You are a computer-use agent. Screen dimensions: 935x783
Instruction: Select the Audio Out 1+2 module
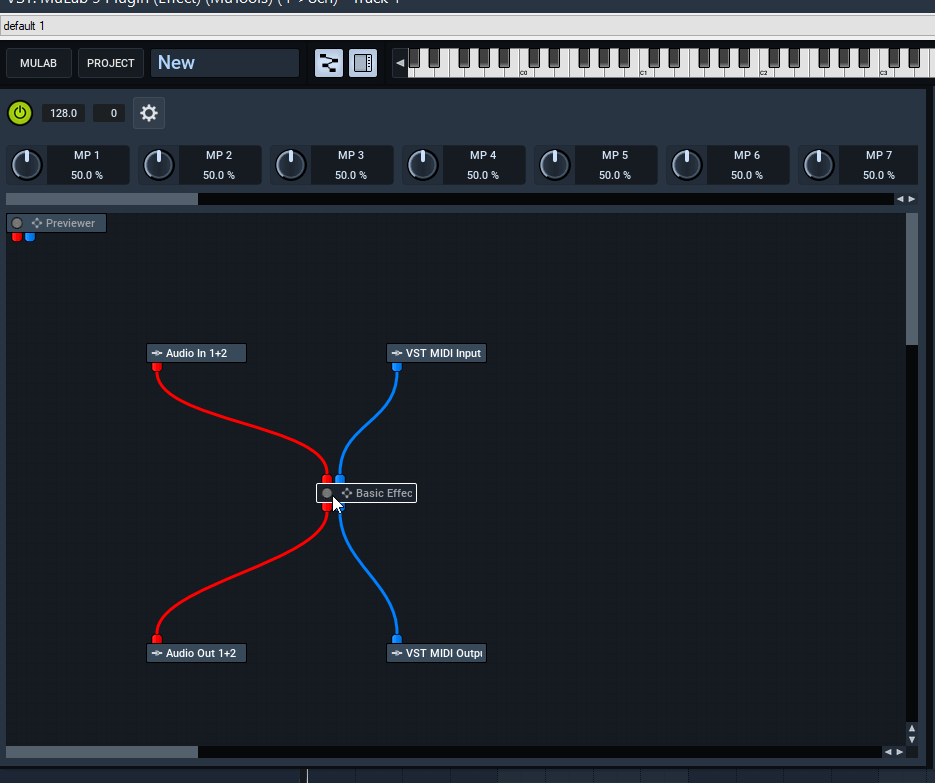click(x=196, y=653)
